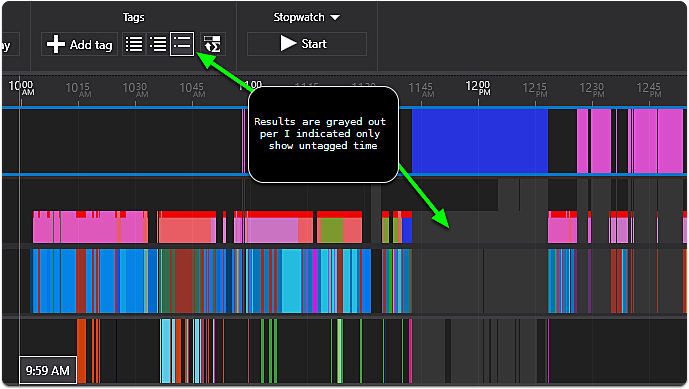Select the first list-view tag filter icon
Image resolution: width=689 pixels, height=389 pixels.
[x=134, y=44]
